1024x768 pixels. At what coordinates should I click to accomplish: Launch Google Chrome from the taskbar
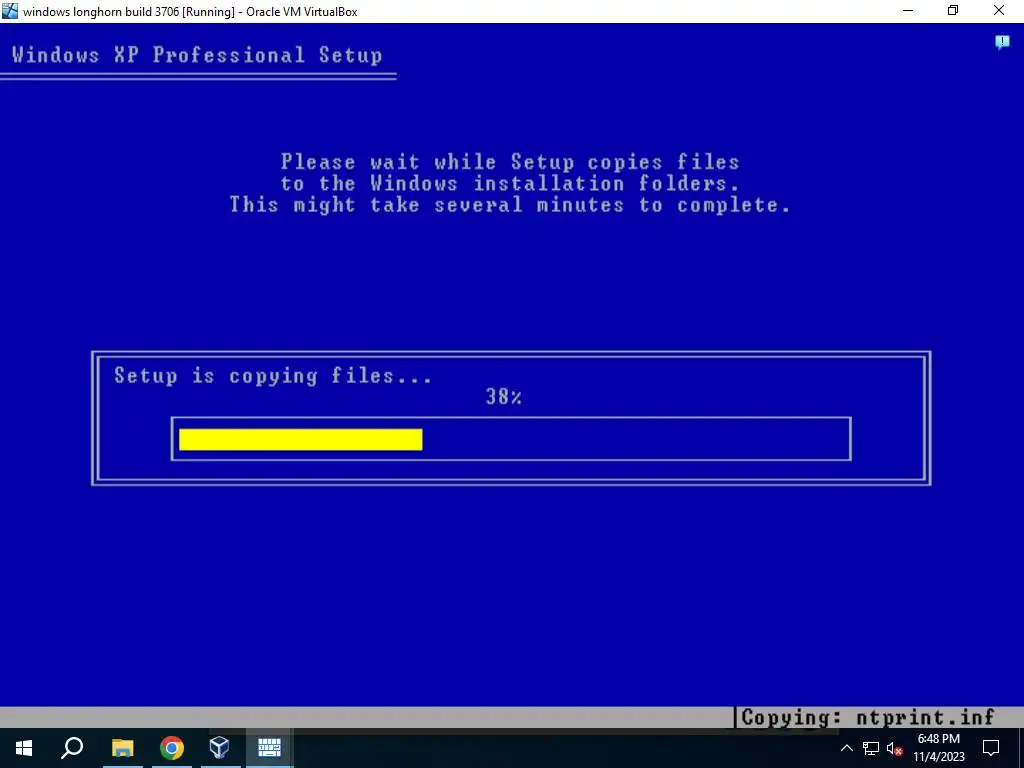172,748
